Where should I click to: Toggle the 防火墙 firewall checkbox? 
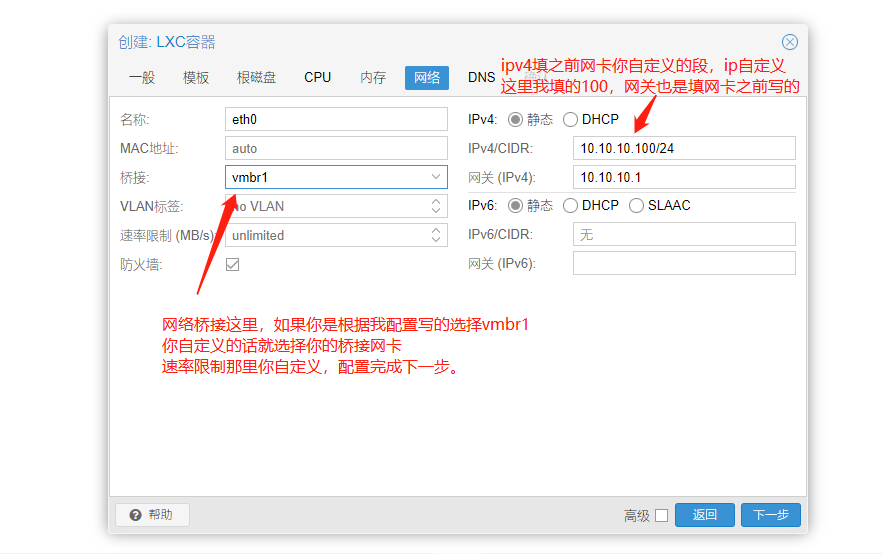[233, 265]
